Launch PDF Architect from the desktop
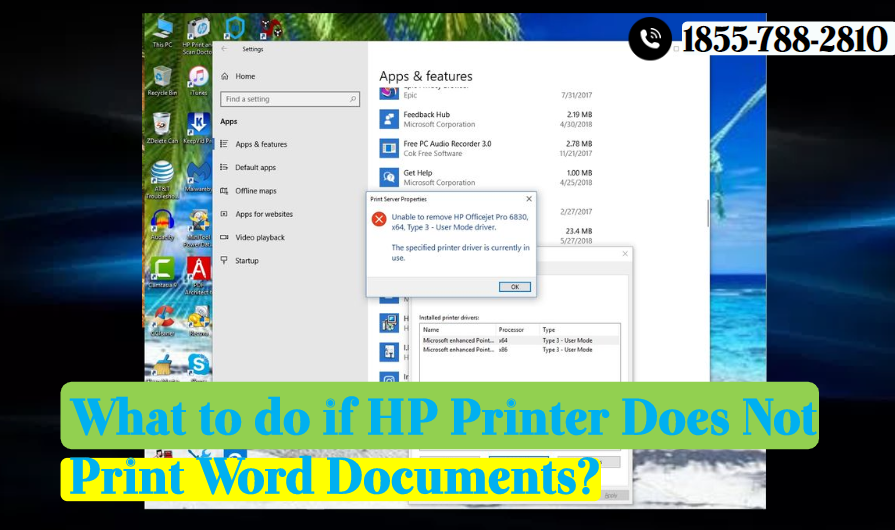Image resolution: width=895 pixels, height=530 pixels. click(198, 276)
